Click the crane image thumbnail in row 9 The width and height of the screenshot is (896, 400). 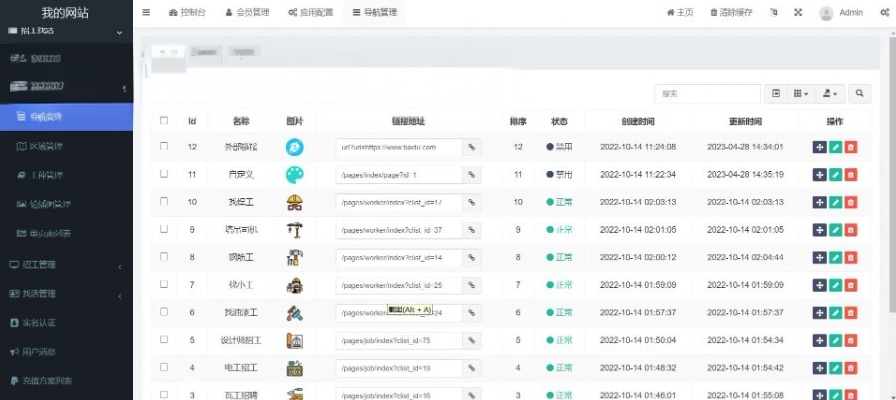pos(295,230)
